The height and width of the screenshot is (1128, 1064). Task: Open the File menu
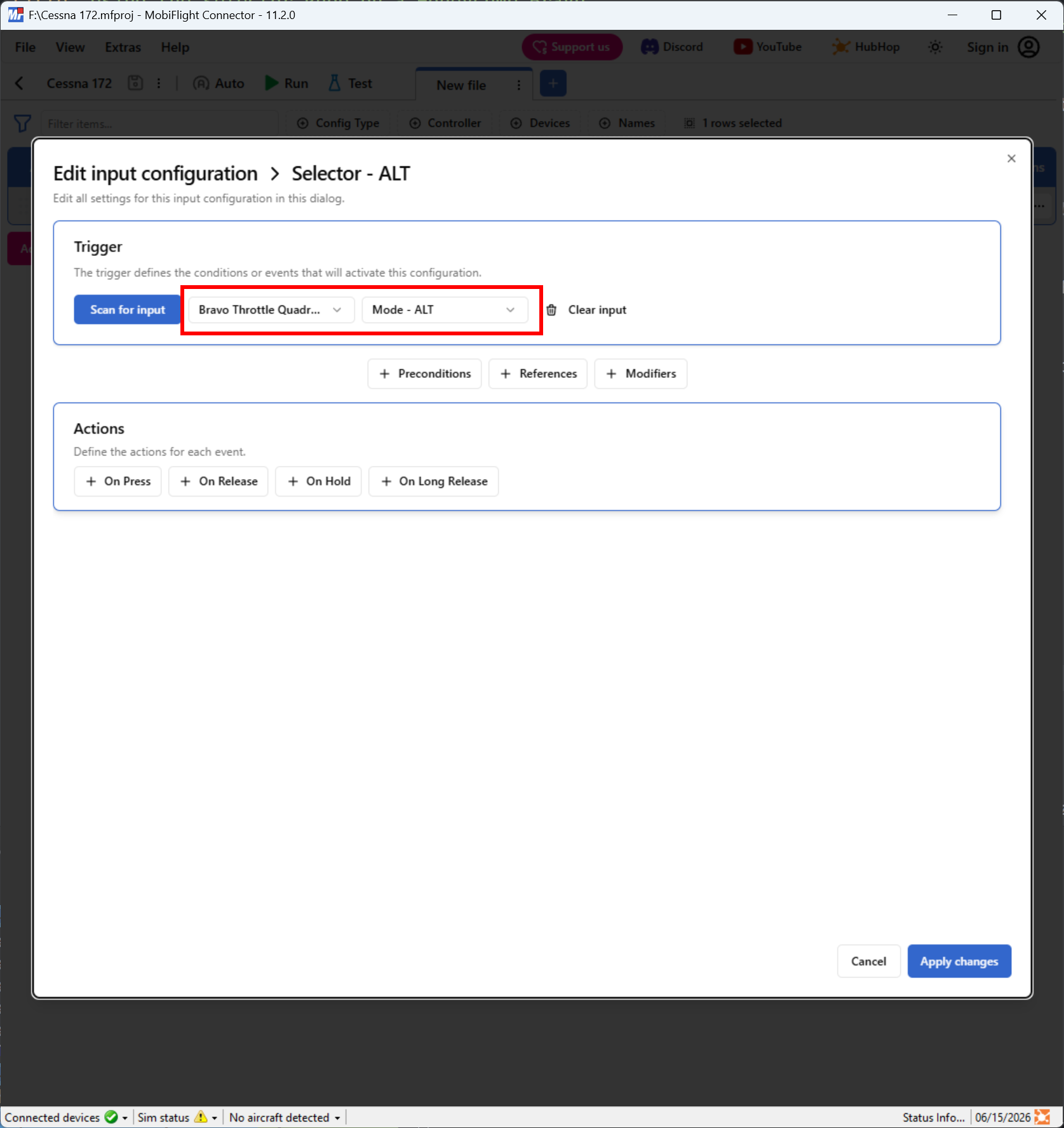(x=25, y=47)
